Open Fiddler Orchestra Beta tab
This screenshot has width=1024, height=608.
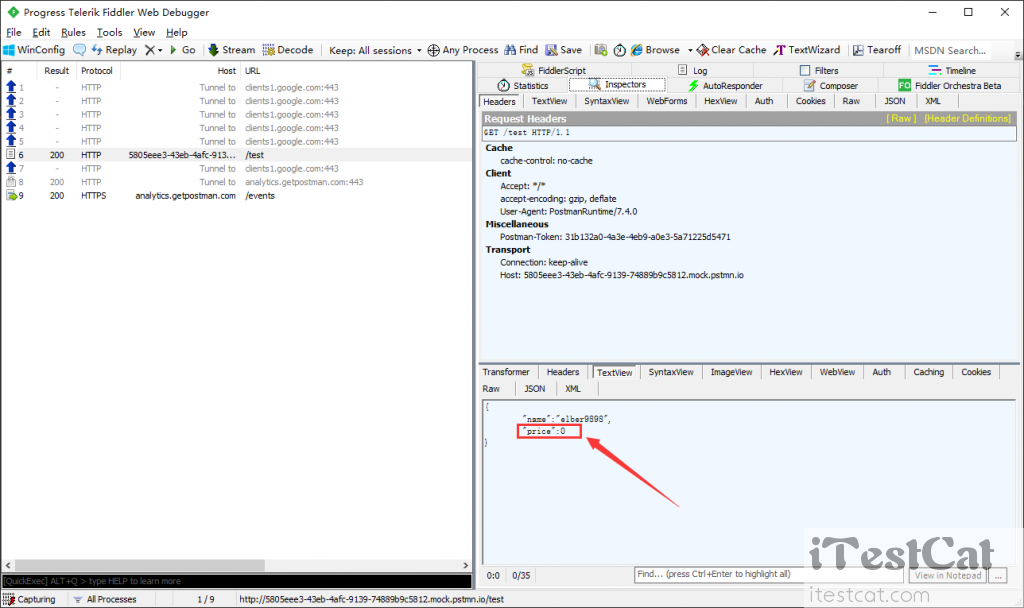pos(950,86)
